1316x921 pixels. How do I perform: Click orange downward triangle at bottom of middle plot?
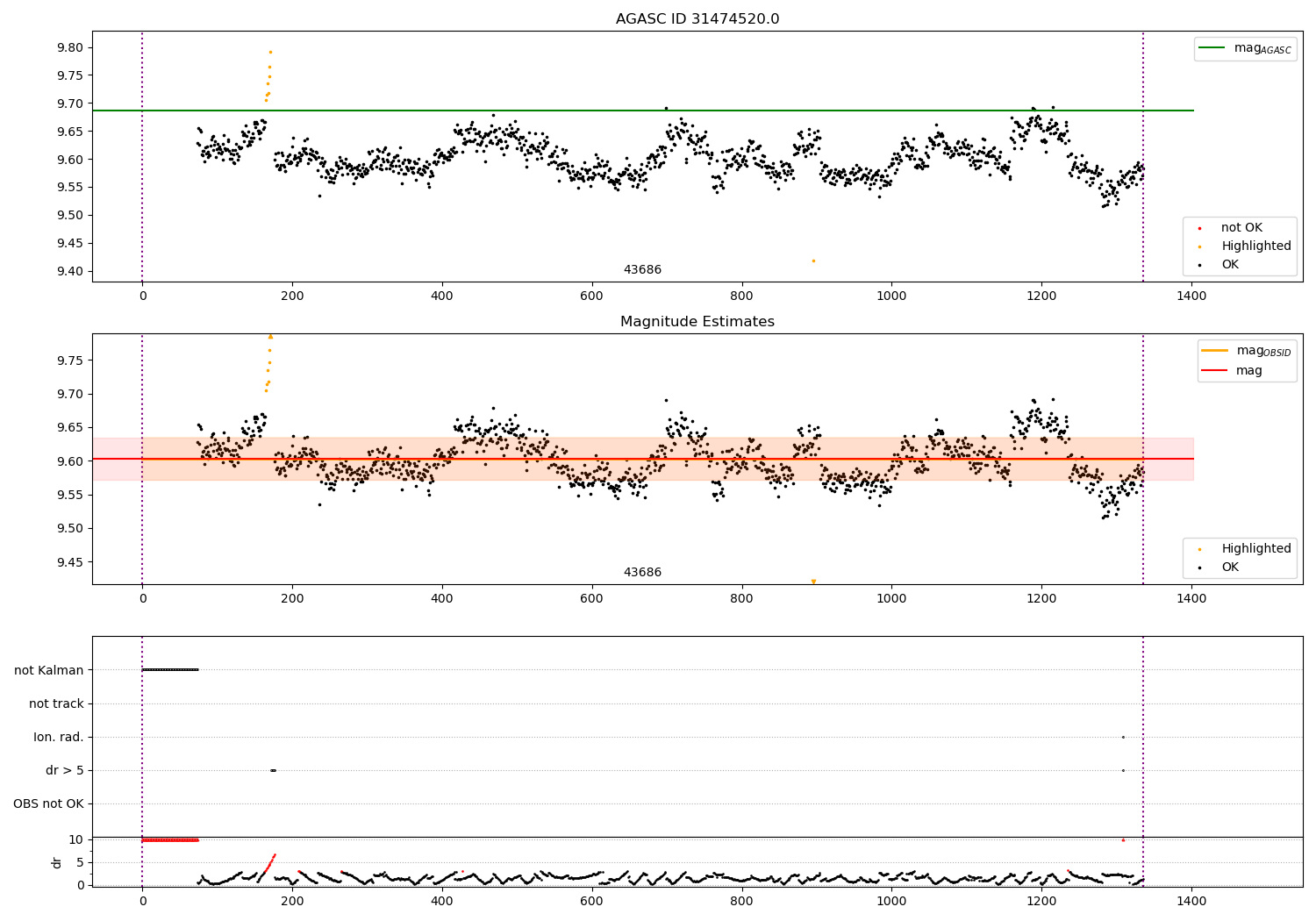[813, 582]
